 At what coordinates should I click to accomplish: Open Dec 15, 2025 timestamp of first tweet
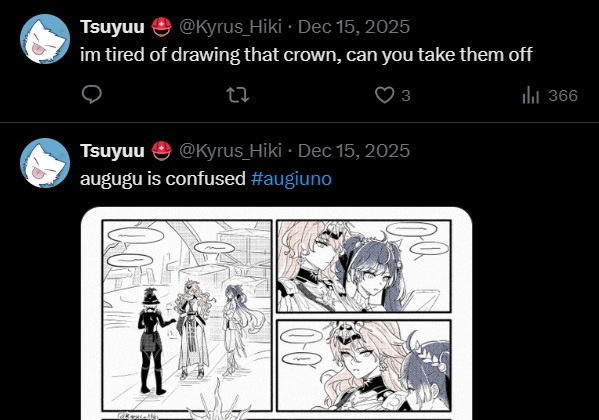pyautogui.click(x=354, y=27)
